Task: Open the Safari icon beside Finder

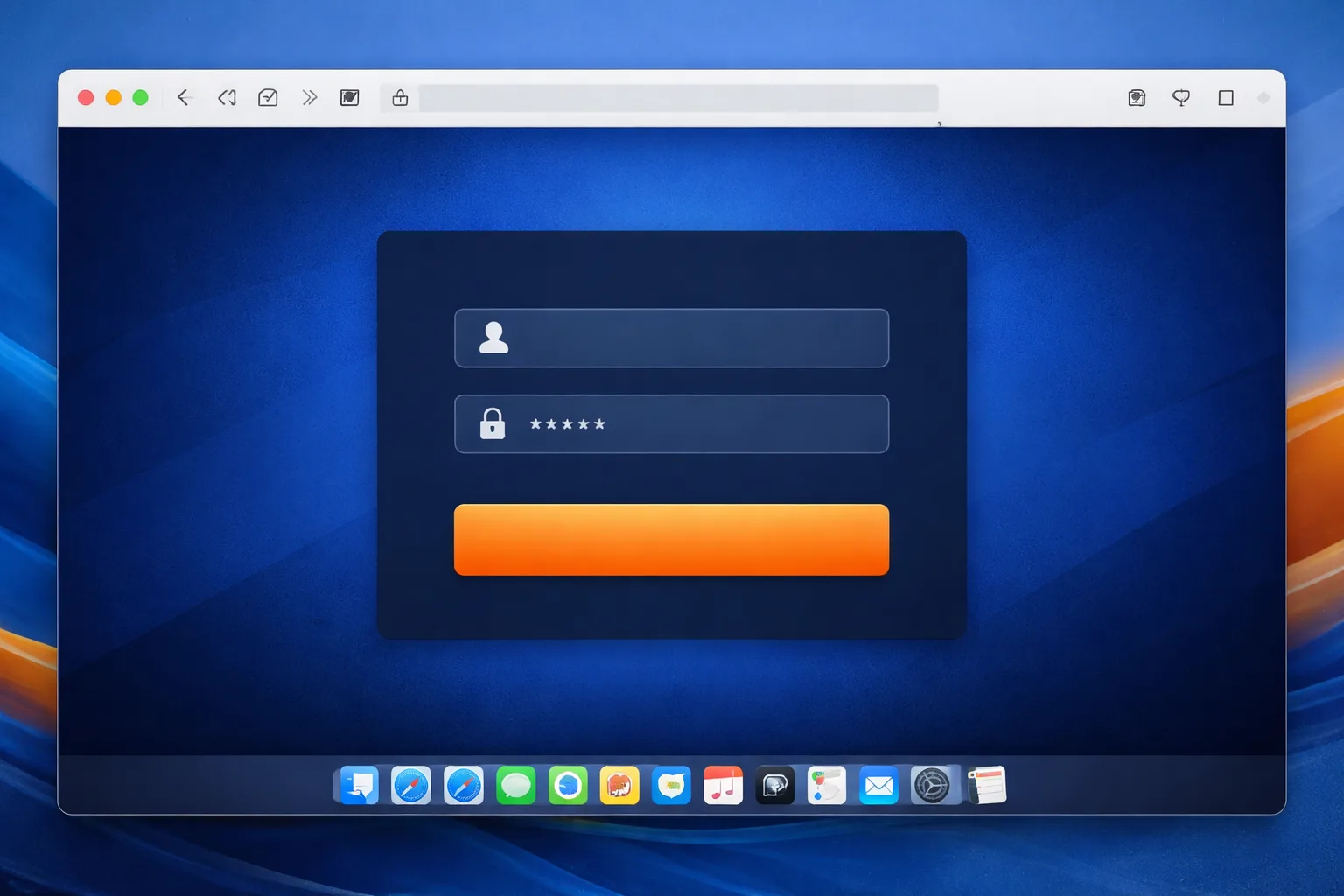Action: 411,785
